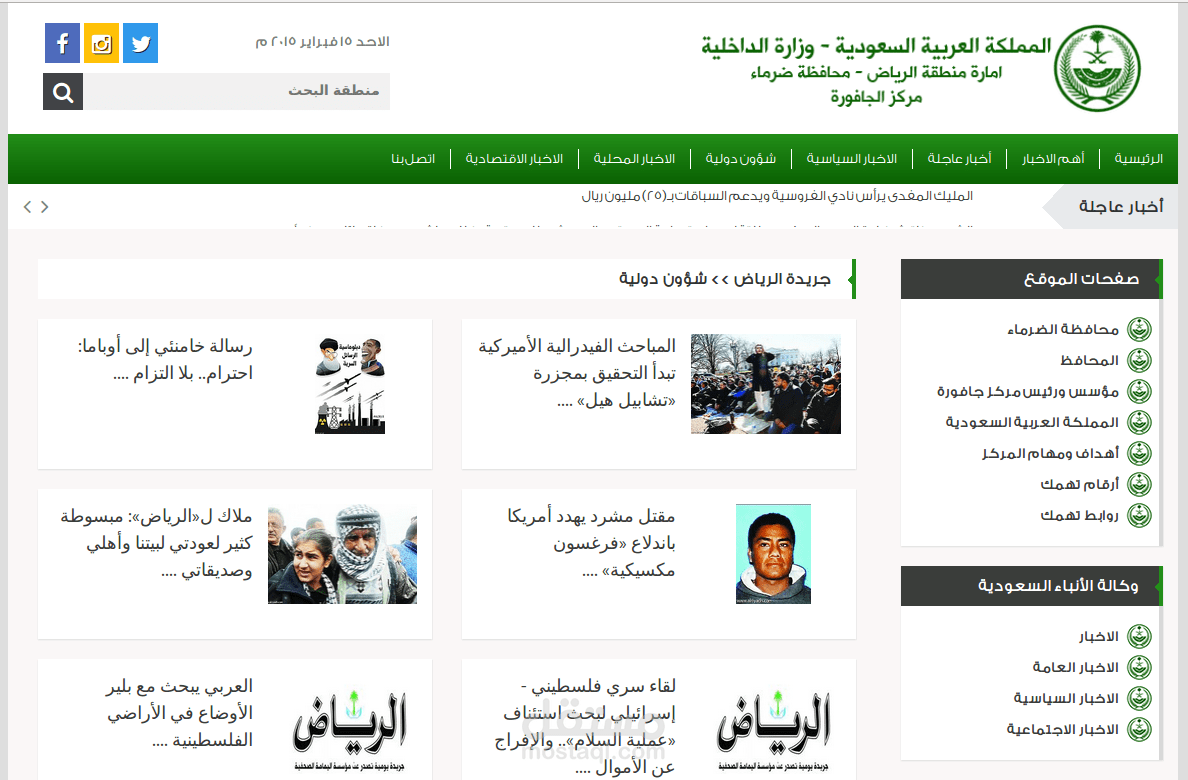Open the Twitter account icon

[x=140, y=43]
